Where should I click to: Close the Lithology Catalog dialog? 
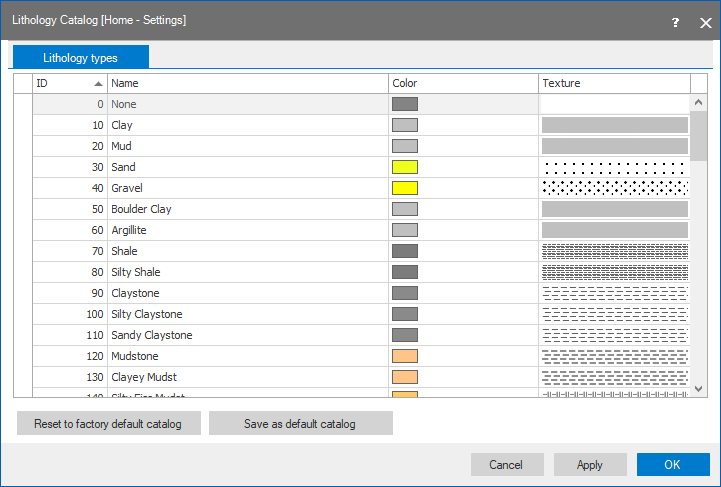tap(706, 21)
